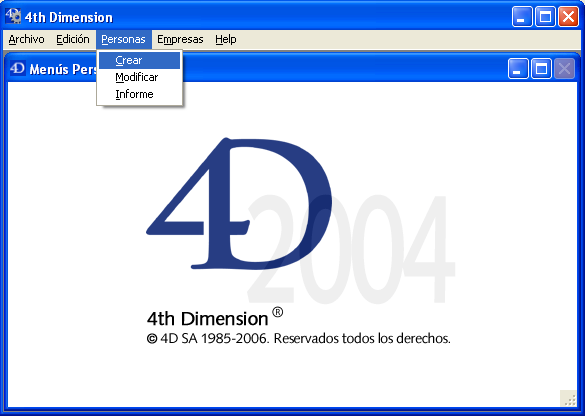Click the 4th Dimension app icon in title bar
Image resolution: width=585 pixels, height=416 pixels.
click(x=13, y=16)
